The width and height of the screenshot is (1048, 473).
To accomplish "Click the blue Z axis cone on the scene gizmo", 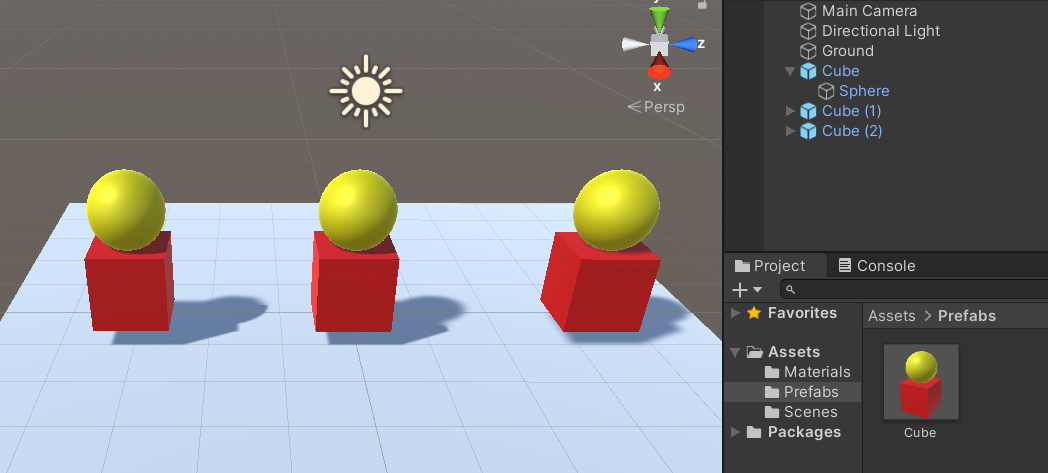I will coord(684,44).
